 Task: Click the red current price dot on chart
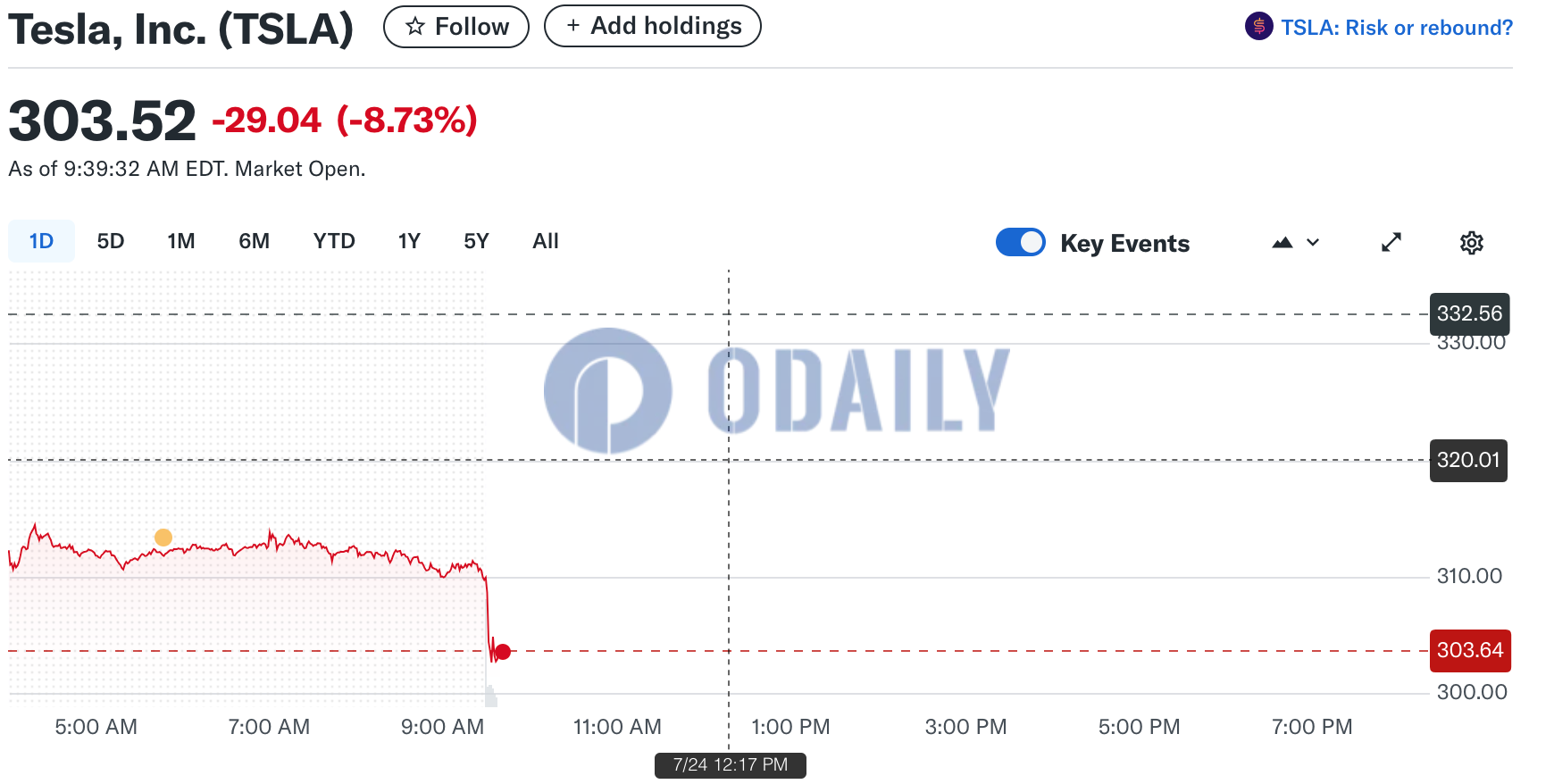click(x=503, y=652)
